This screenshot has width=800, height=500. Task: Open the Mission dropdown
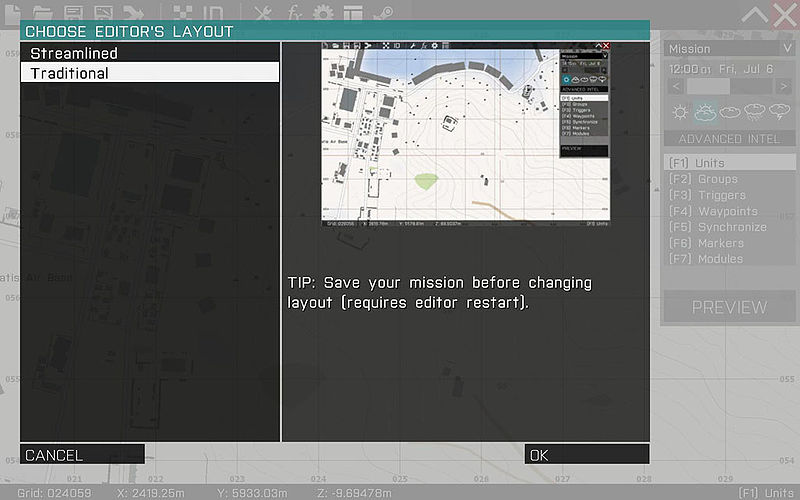pyautogui.click(x=729, y=48)
